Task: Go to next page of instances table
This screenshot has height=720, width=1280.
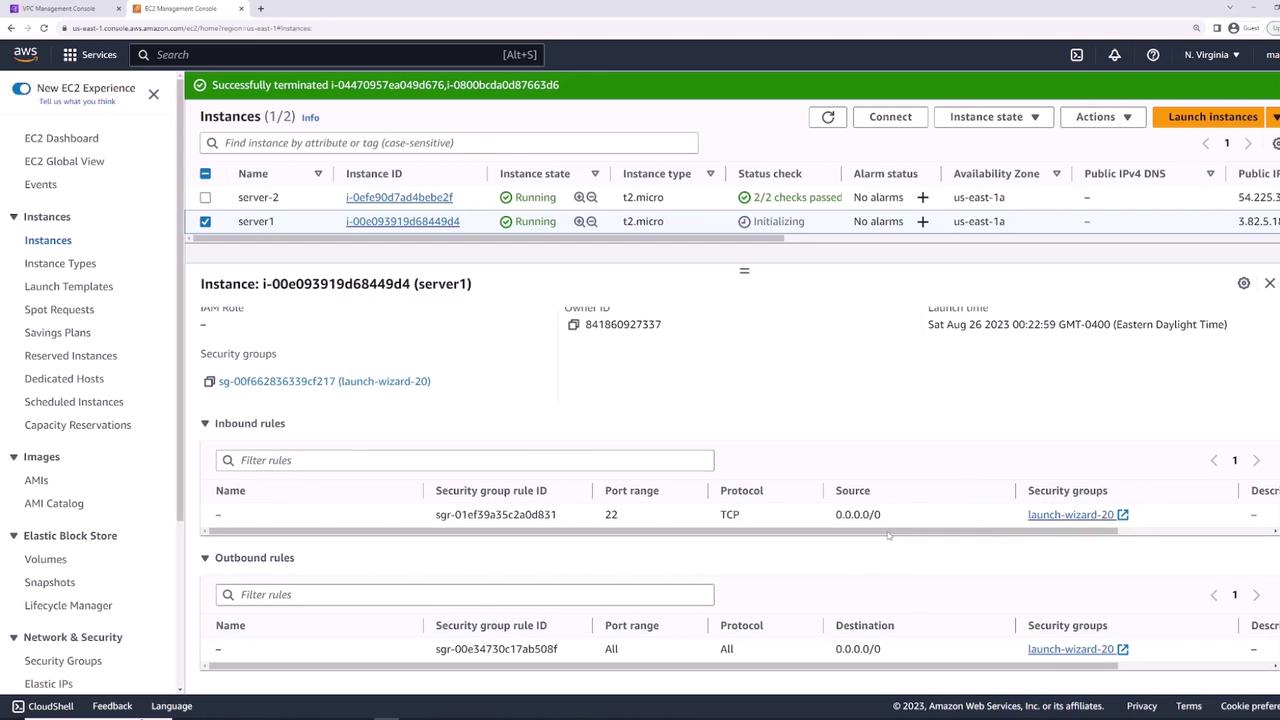Action: click(x=1248, y=144)
